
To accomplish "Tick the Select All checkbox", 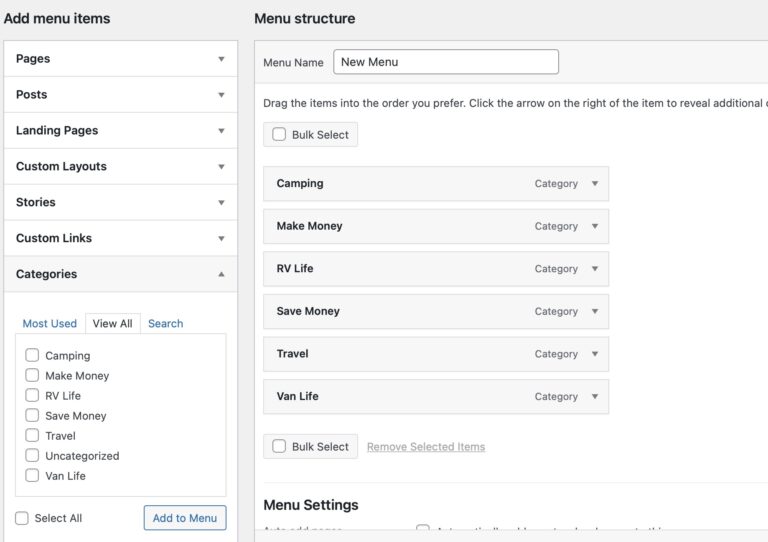I will click(22, 518).
